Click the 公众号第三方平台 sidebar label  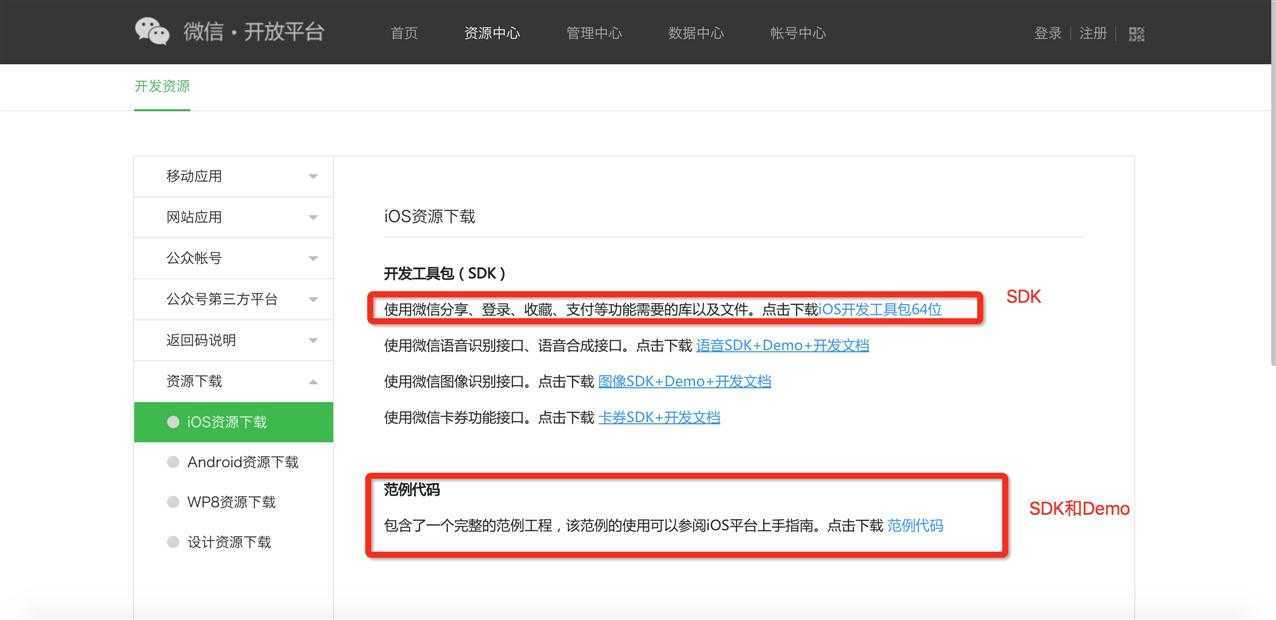coord(222,299)
